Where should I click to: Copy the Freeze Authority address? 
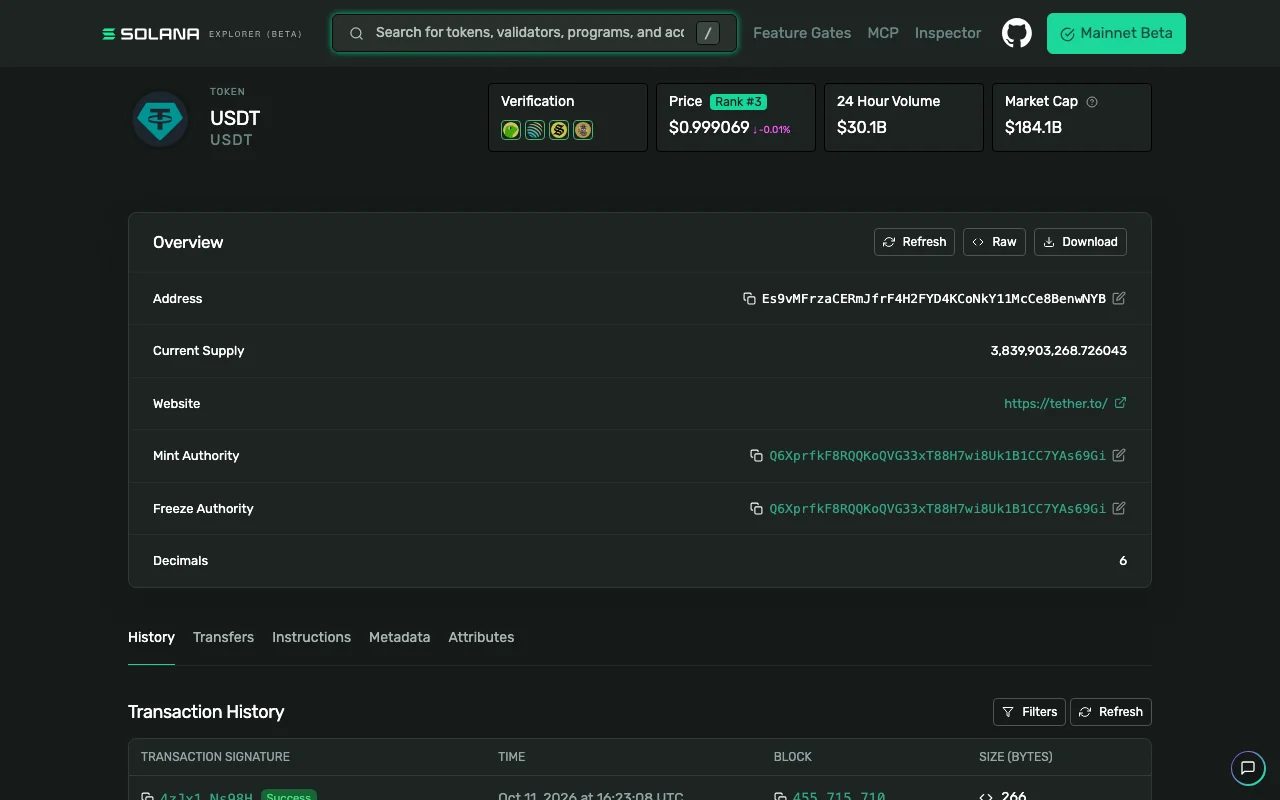point(756,509)
